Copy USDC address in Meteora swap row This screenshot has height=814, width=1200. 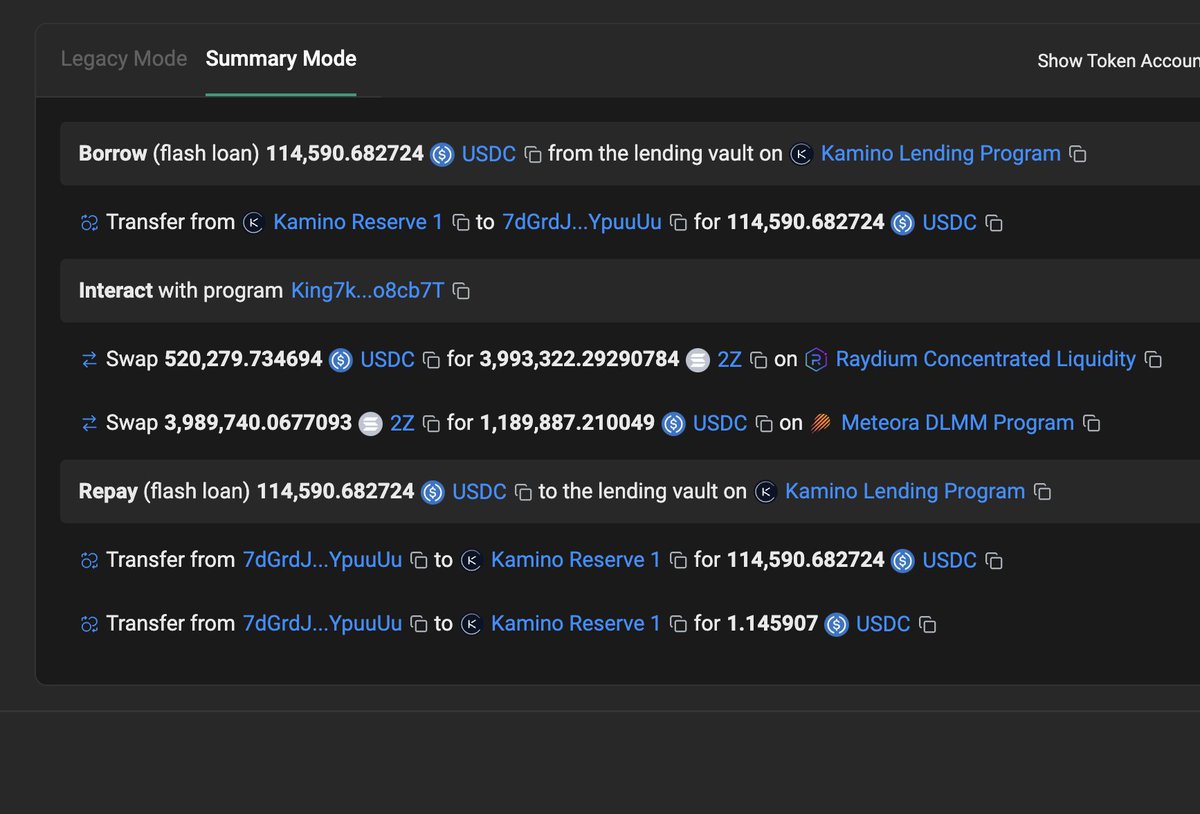(764, 424)
